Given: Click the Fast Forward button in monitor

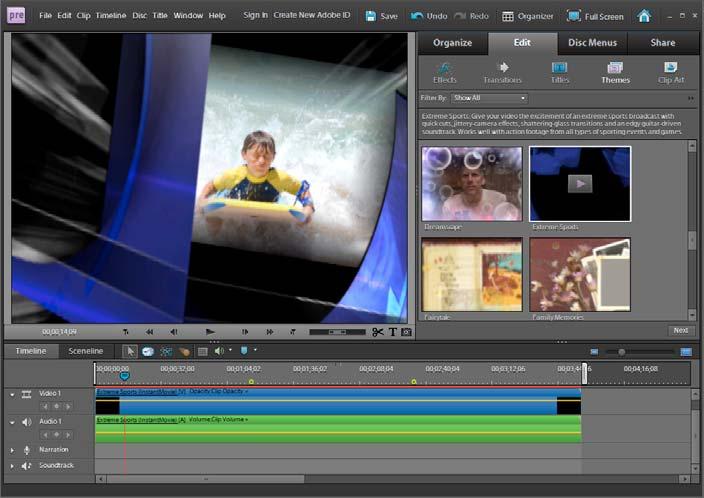Looking at the screenshot, I should [x=269, y=332].
